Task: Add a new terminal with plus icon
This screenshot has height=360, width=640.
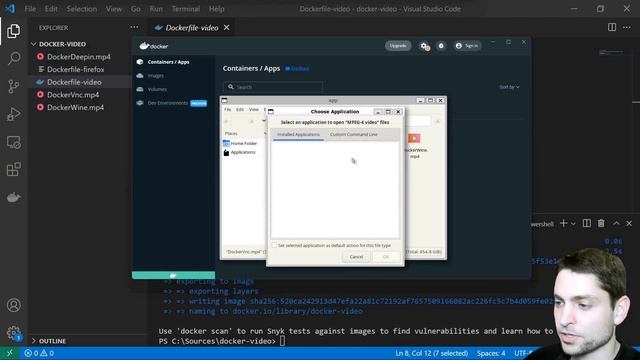Action: pos(564,223)
